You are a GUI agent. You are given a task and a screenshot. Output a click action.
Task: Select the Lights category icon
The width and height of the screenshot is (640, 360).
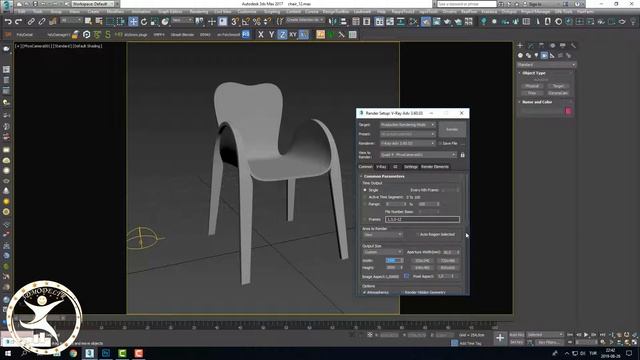point(536,55)
